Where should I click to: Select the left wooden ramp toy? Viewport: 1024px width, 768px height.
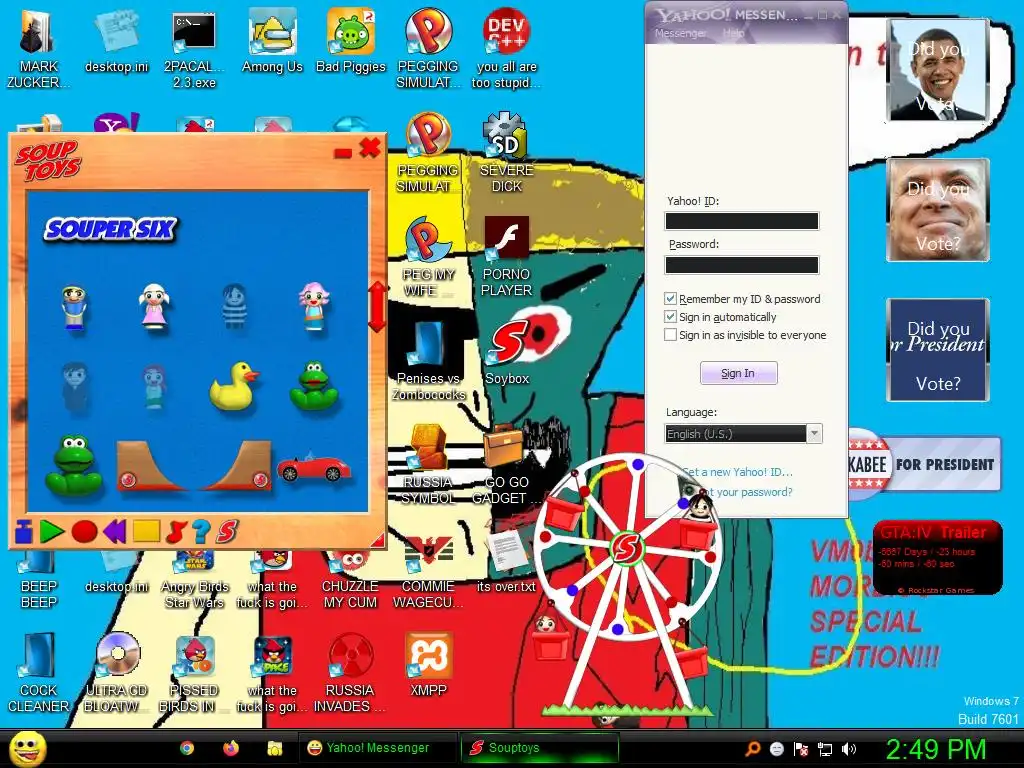(150, 465)
